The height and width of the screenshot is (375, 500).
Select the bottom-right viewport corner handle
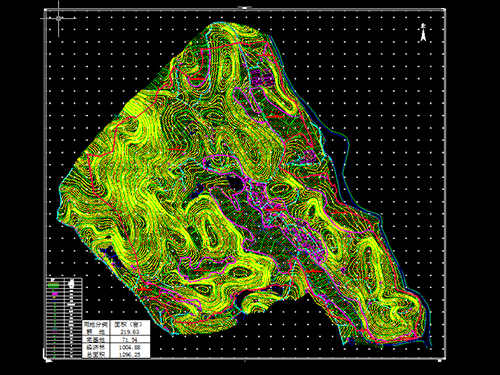click(x=441, y=360)
